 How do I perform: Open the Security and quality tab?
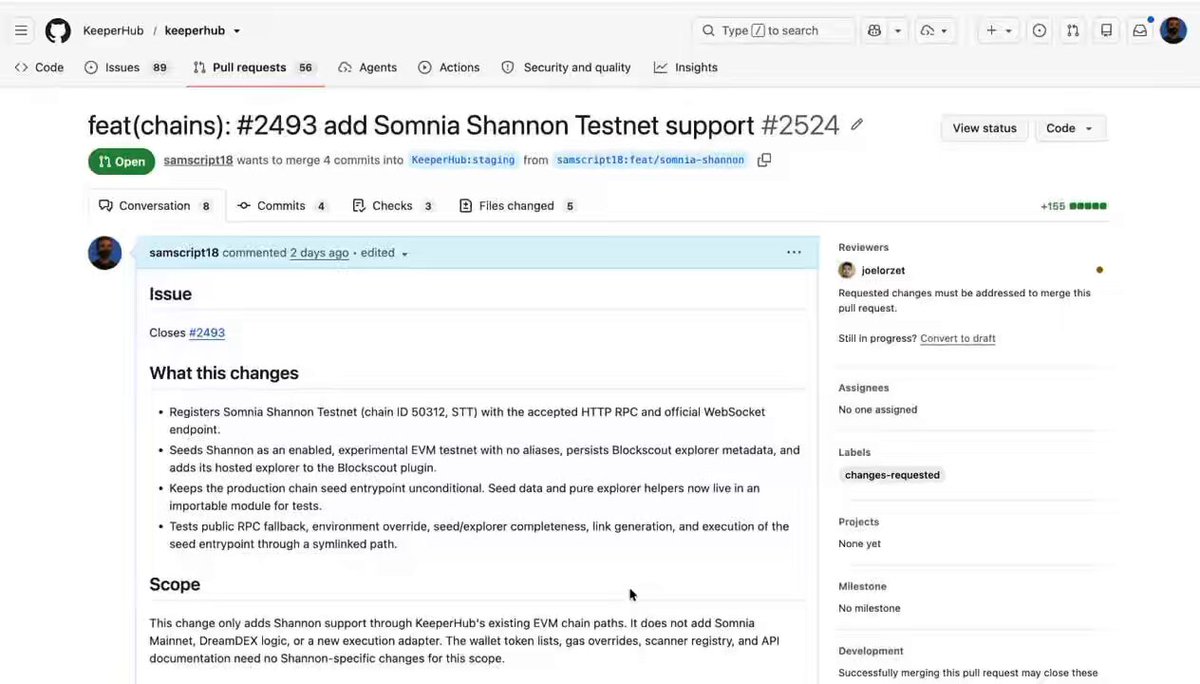click(566, 68)
